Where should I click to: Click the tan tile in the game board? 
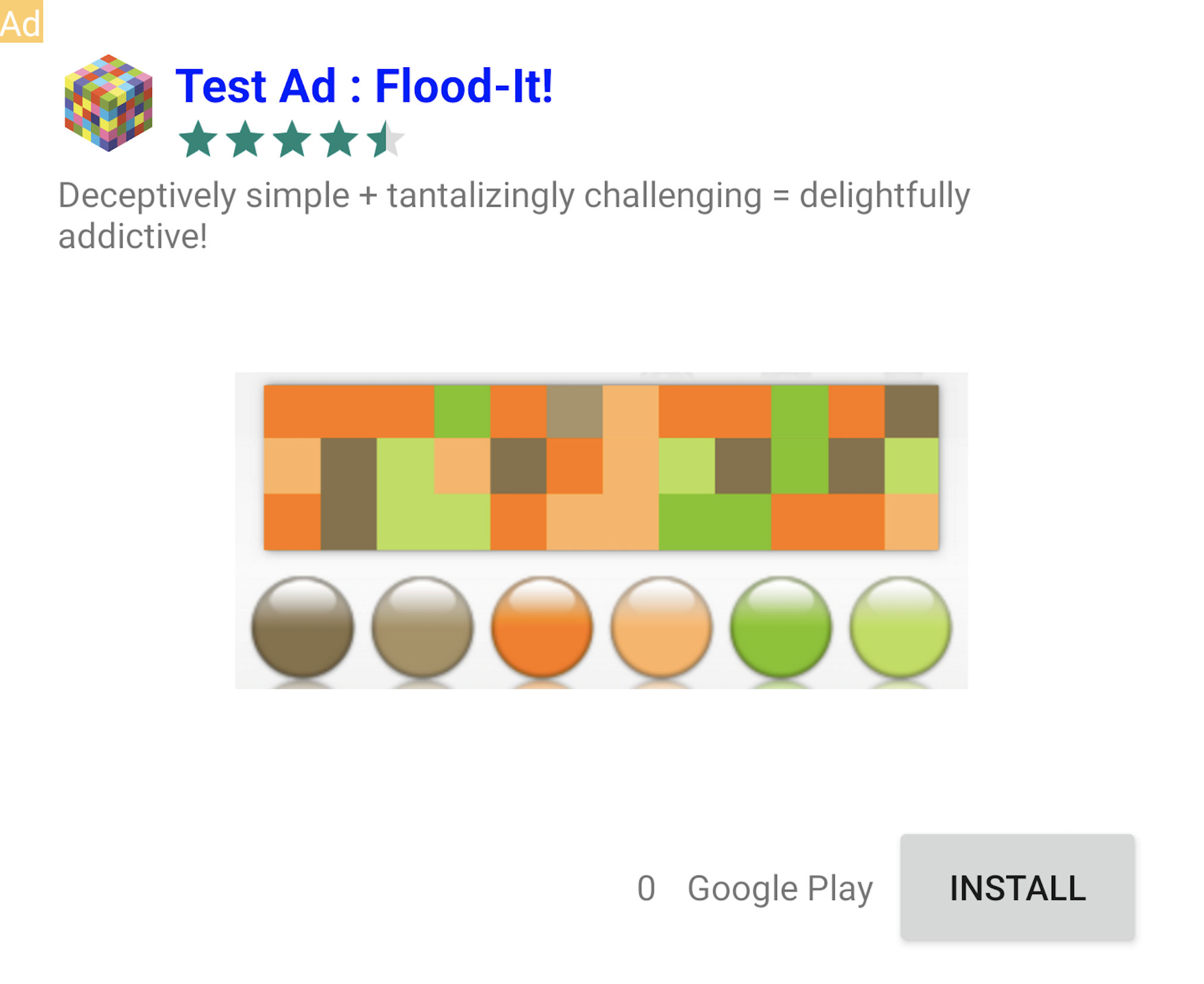(x=575, y=411)
